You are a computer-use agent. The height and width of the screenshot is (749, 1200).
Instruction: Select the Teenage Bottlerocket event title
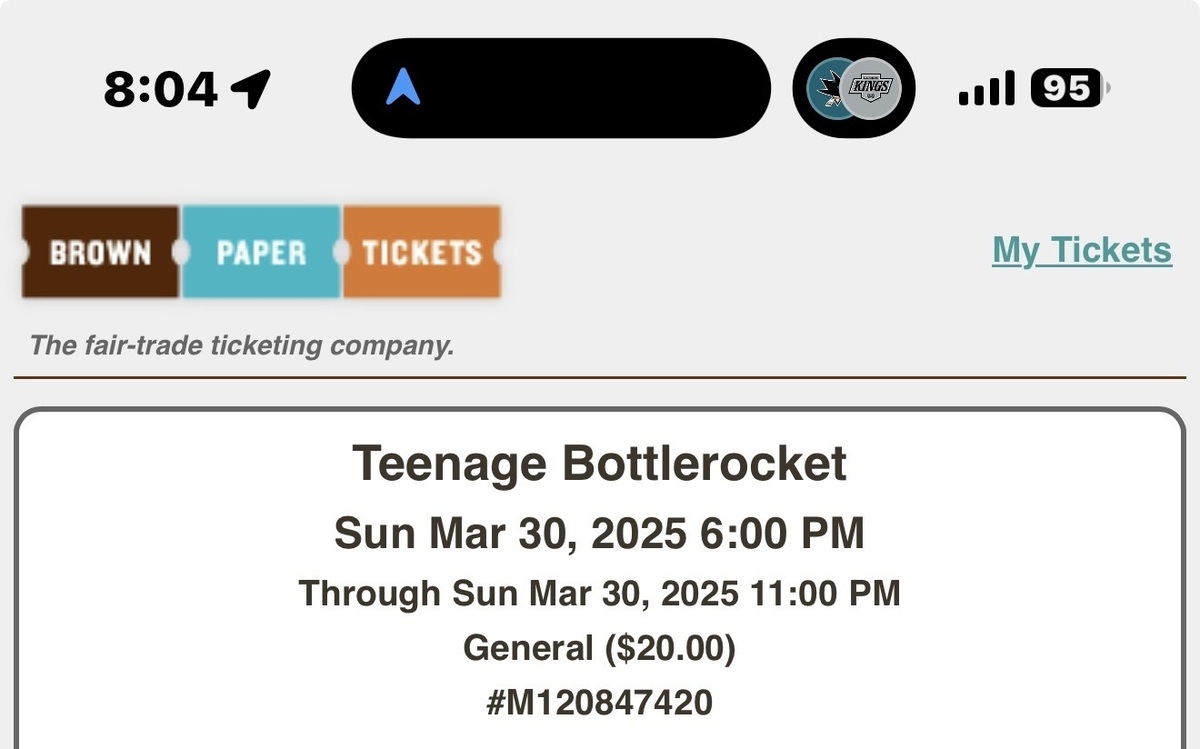click(600, 463)
